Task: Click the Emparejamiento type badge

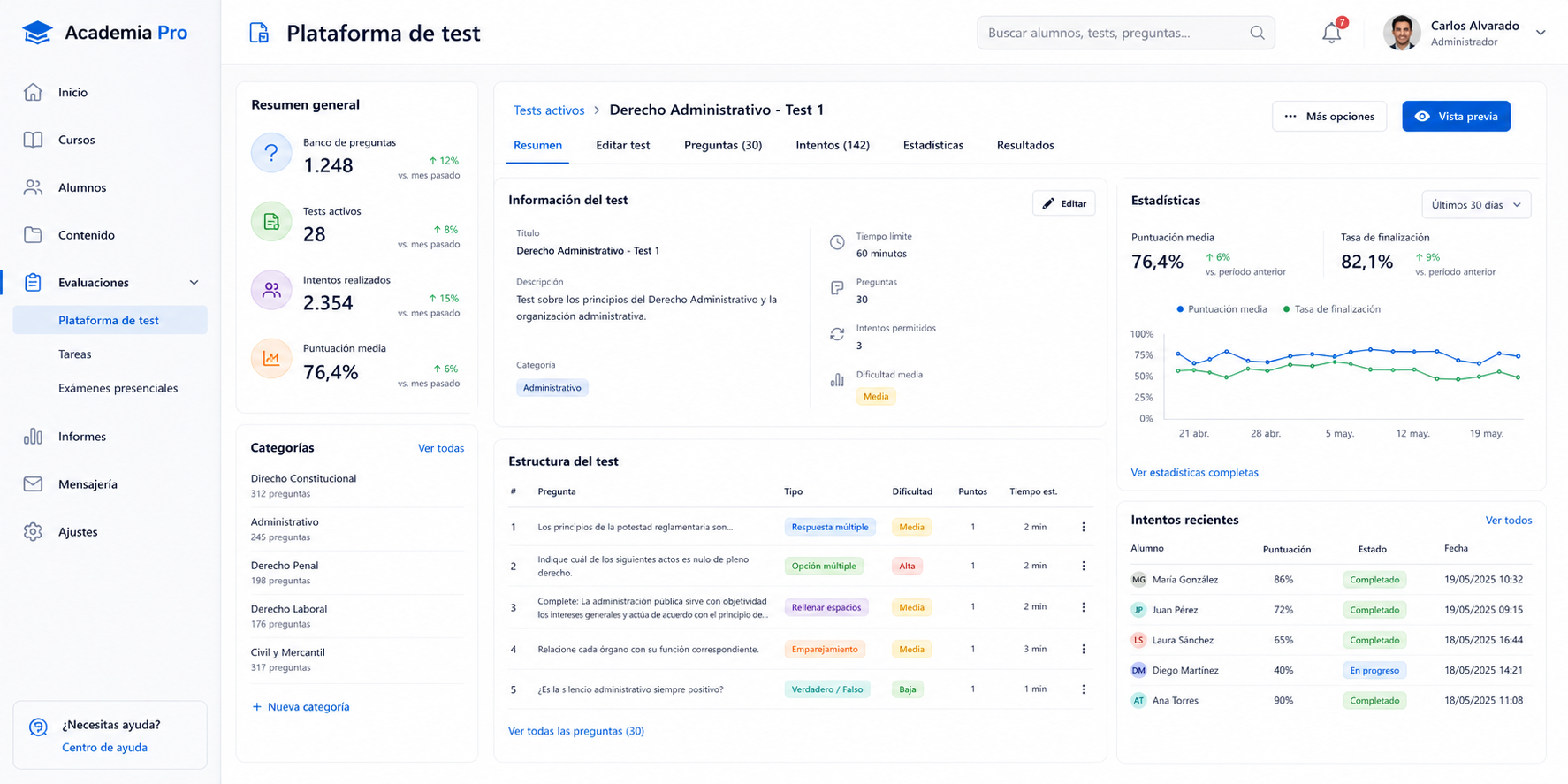Action: [x=825, y=650]
